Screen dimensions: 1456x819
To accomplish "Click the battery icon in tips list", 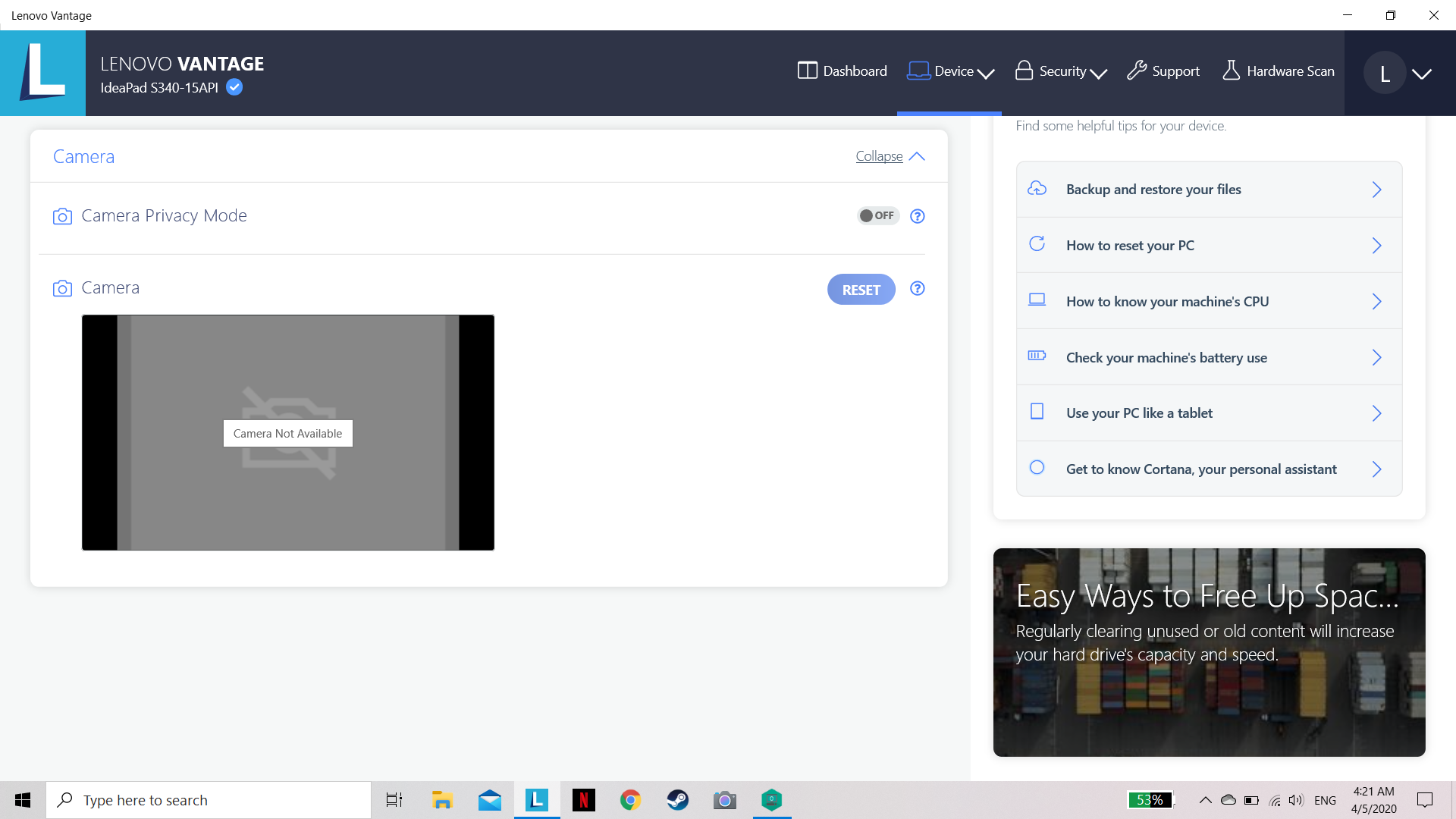I will [x=1037, y=356].
